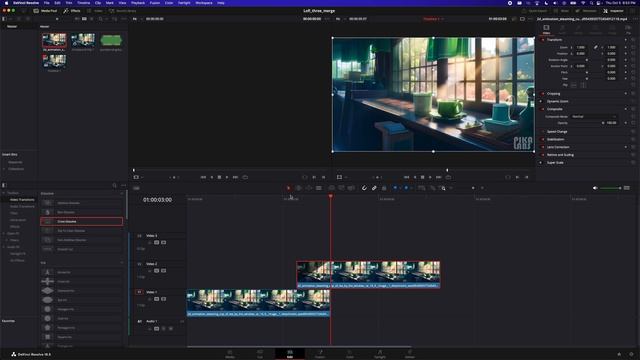Image resolution: width=640 pixels, height=360 pixels.
Task: Play the source viewer forward
Action: 227,177
